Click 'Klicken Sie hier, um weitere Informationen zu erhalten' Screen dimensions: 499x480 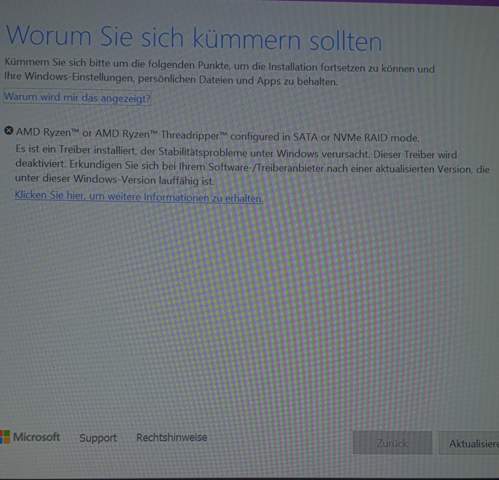pyautogui.click(x=139, y=197)
